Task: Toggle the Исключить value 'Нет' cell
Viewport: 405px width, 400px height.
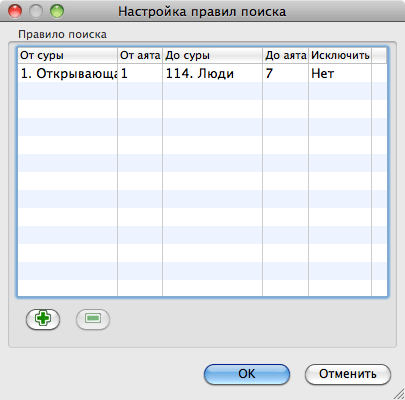Action: coord(340,73)
